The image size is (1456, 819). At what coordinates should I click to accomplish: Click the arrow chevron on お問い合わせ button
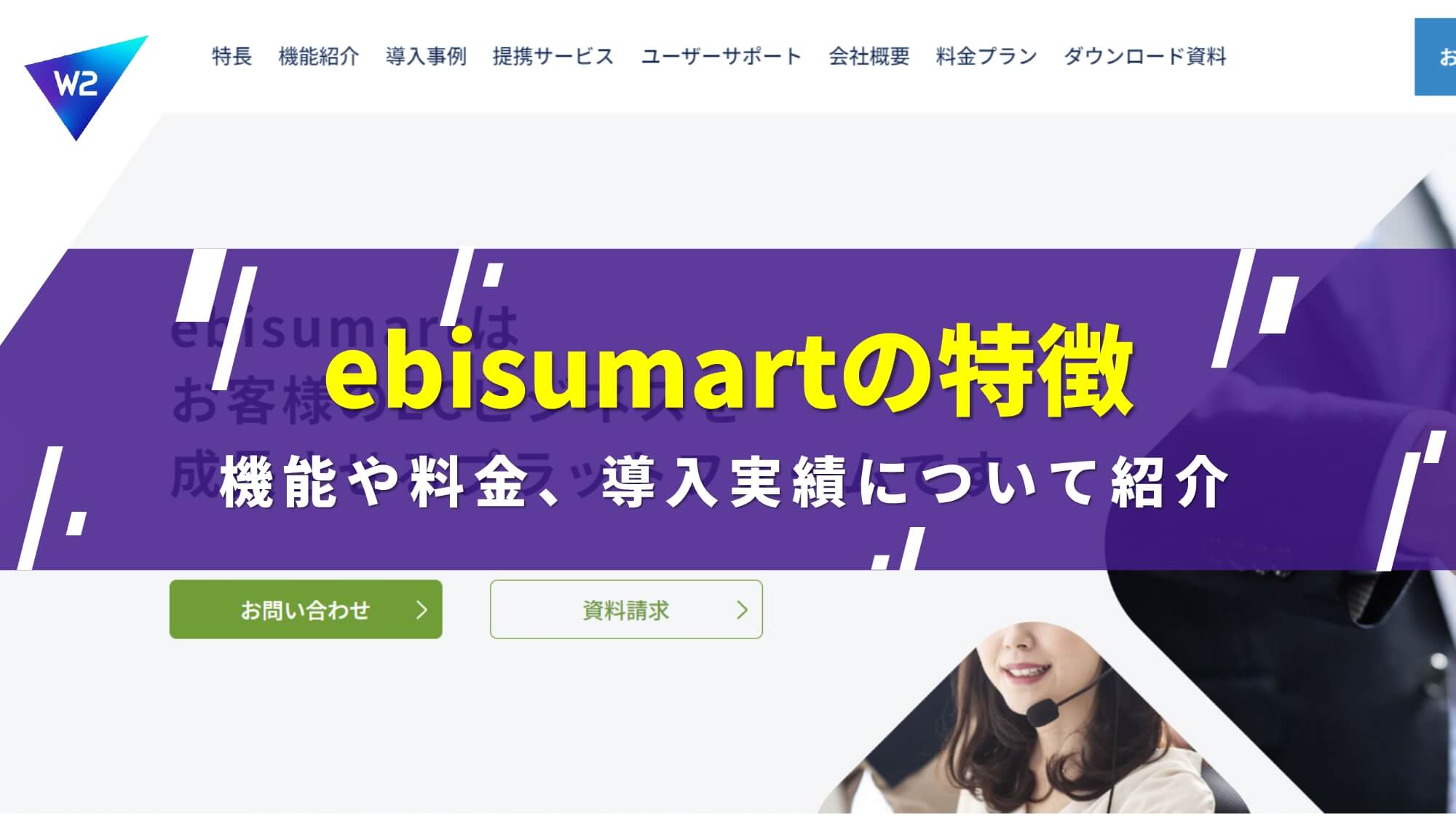coord(422,609)
